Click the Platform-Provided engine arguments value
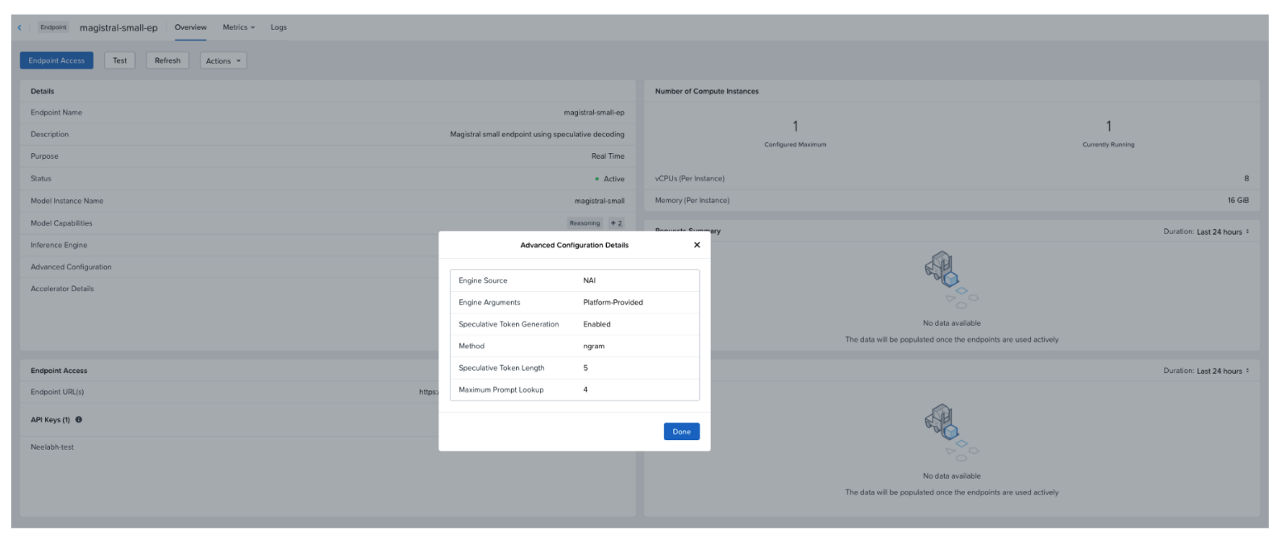1280x541 pixels. coord(613,302)
